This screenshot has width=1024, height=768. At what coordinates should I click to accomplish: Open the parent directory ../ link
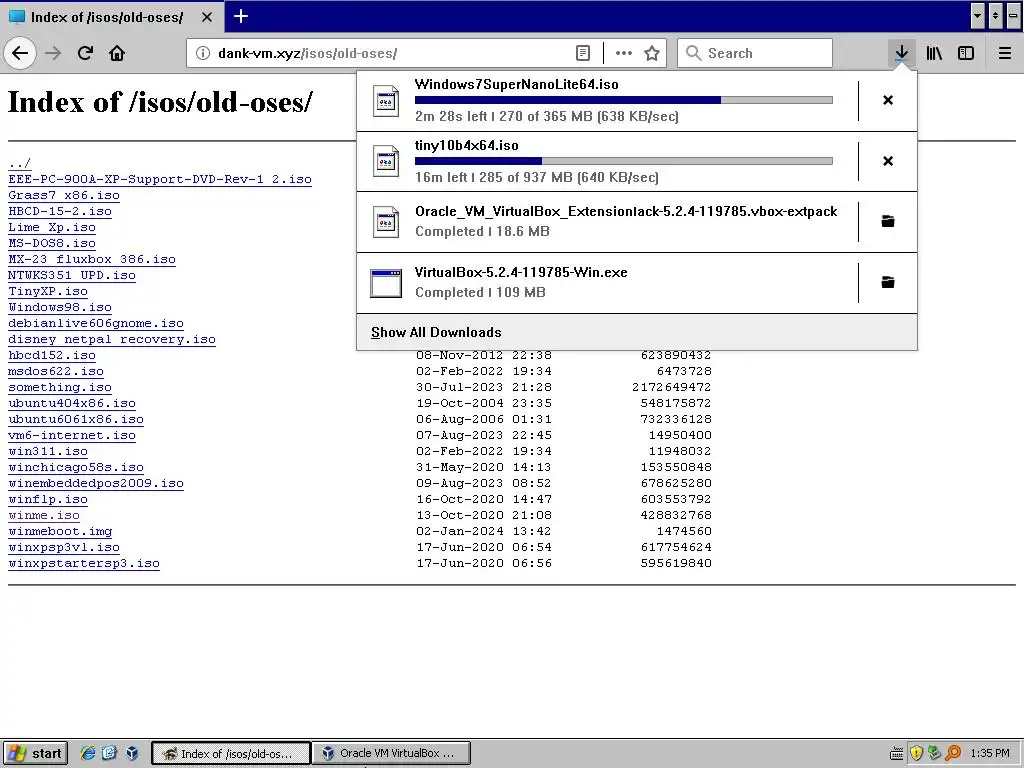pyautogui.click(x=20, y=163)
